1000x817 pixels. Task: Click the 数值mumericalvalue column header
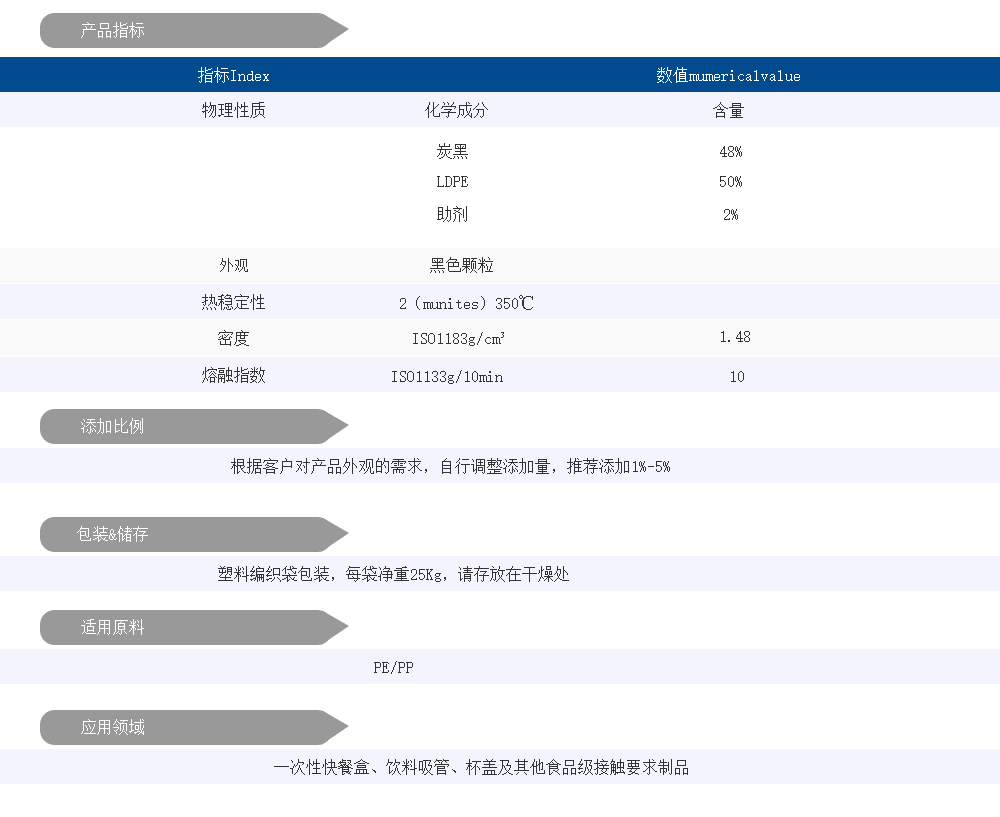click(x=728, y=76)
